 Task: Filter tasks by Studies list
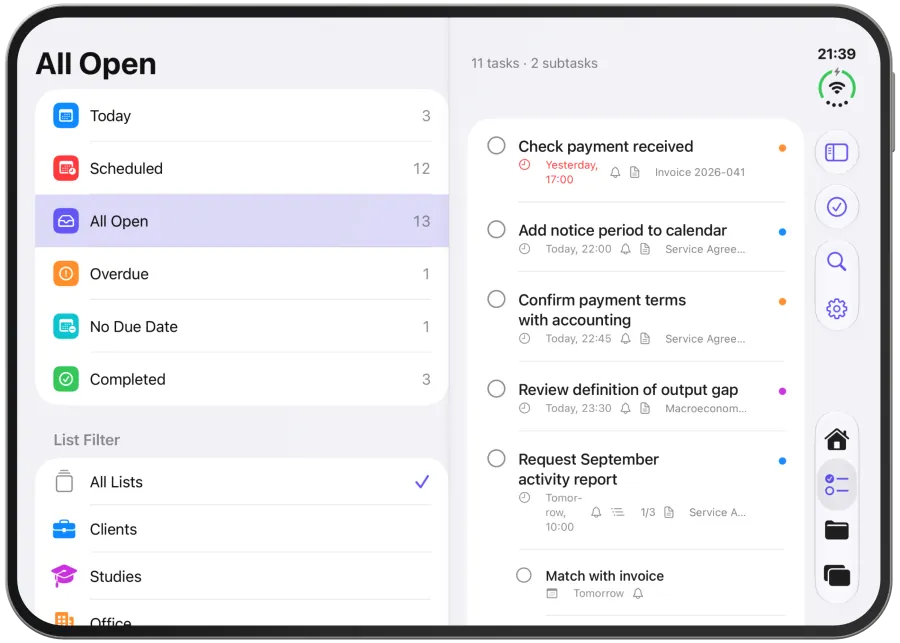(x=242, y=576)
